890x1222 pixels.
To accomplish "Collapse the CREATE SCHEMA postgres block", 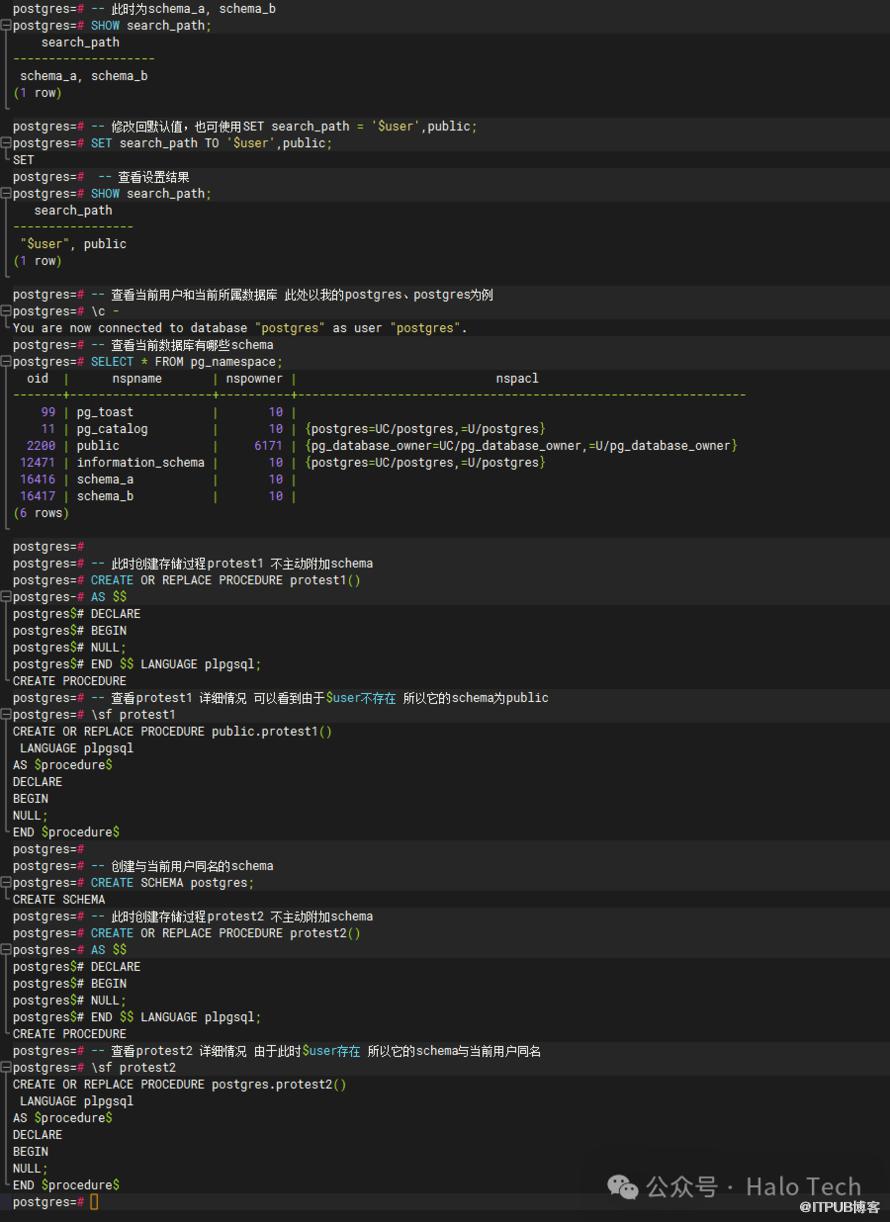I will click(5, 883).
